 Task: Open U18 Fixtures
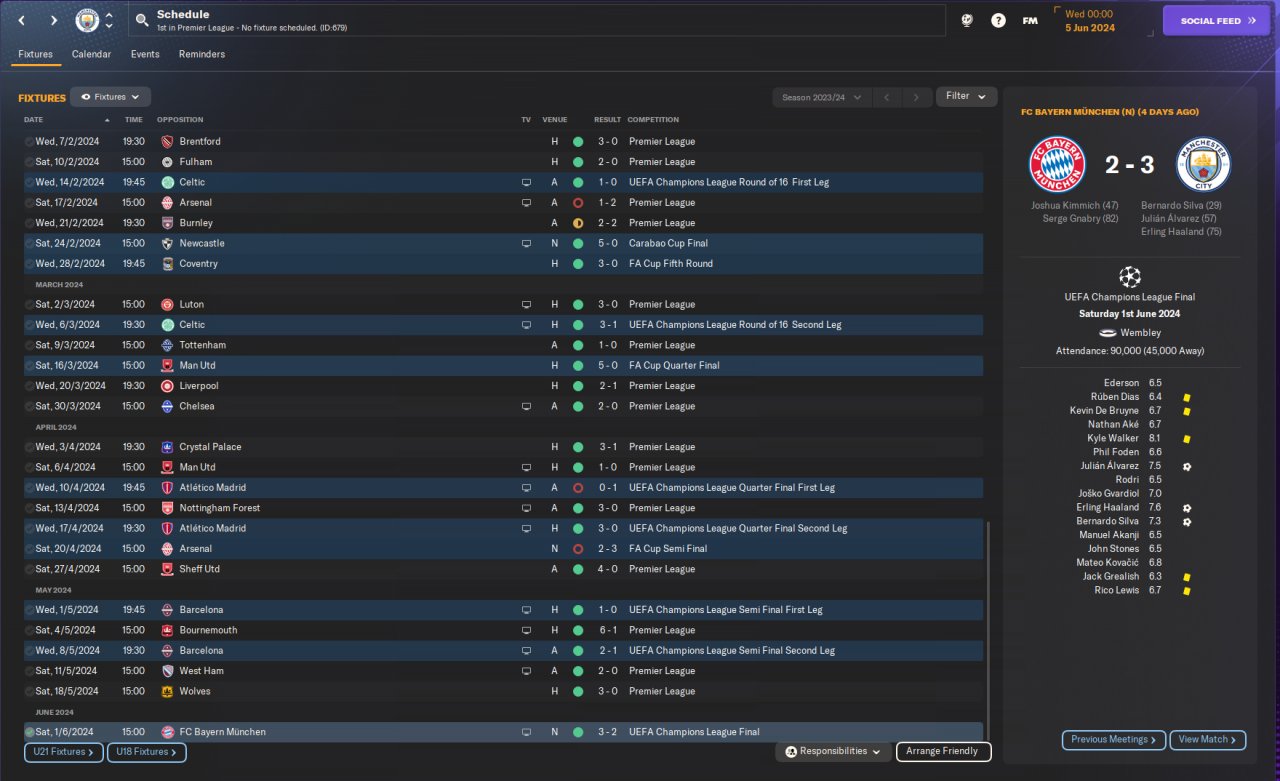pyautogui.click(x=147, y=752)
